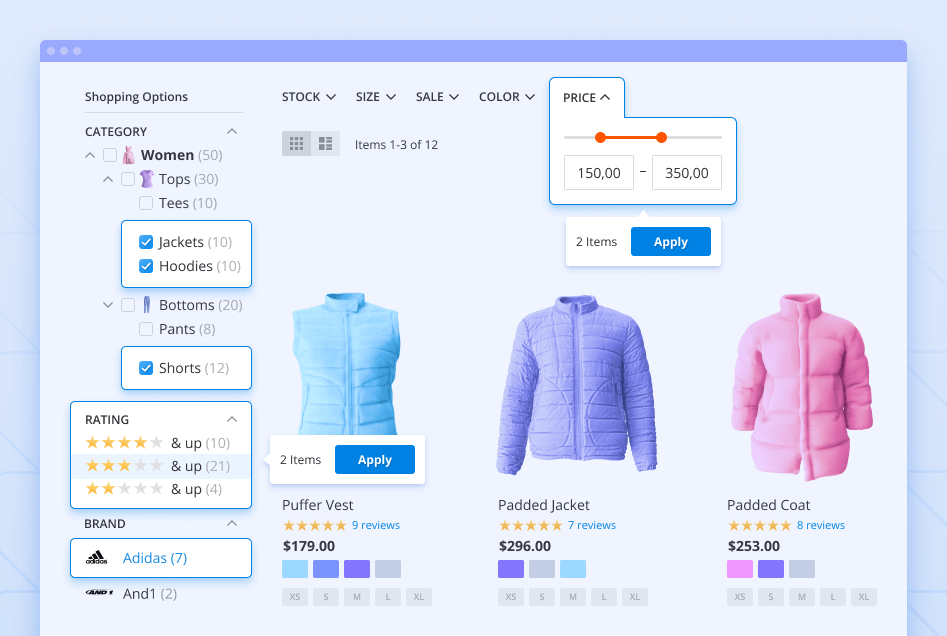Open 9 reviews link for Puffer Vest
The image size is (947, 636).
coord(375,525)
